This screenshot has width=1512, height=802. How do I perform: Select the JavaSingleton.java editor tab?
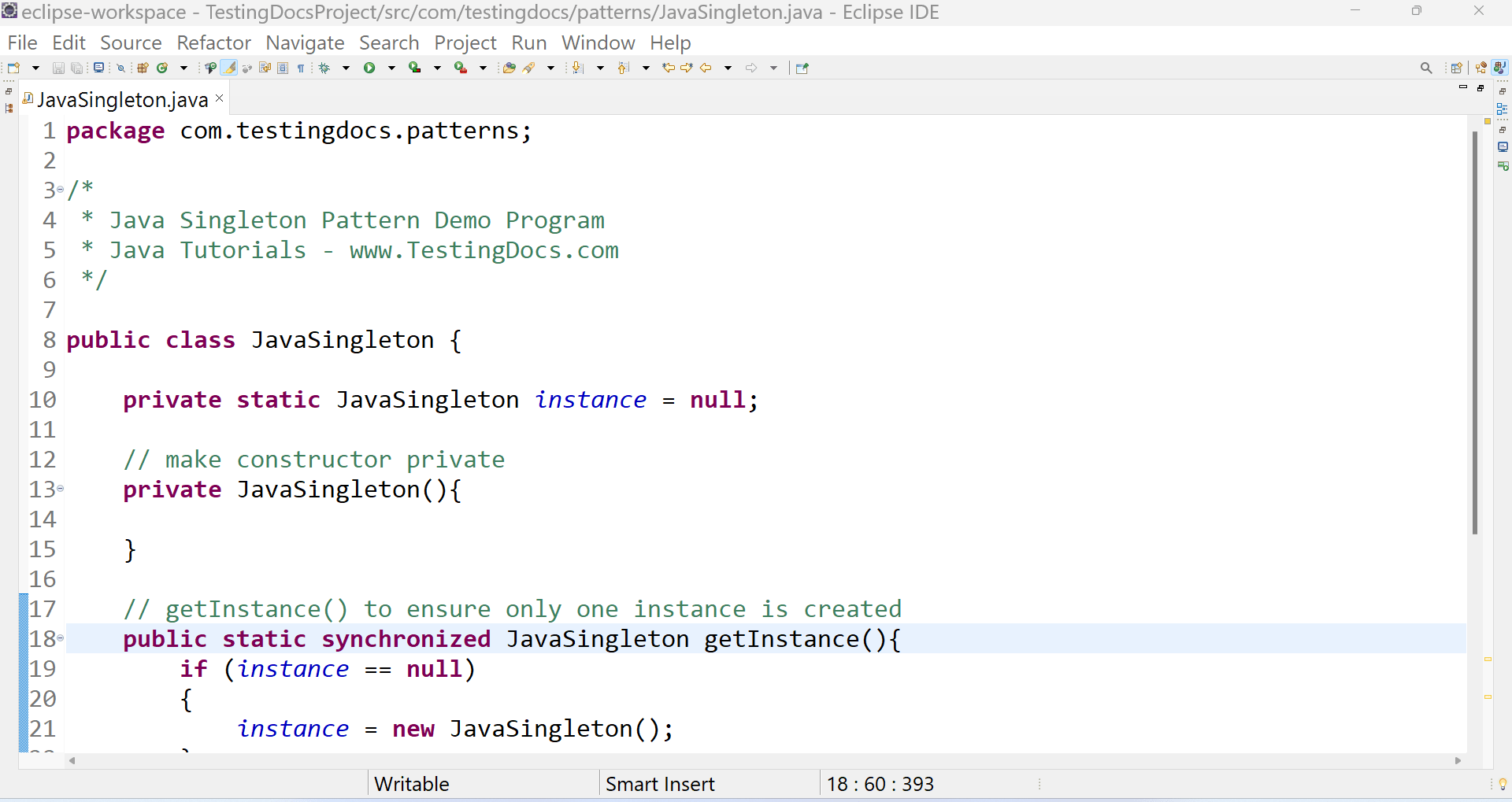(122, 98)
